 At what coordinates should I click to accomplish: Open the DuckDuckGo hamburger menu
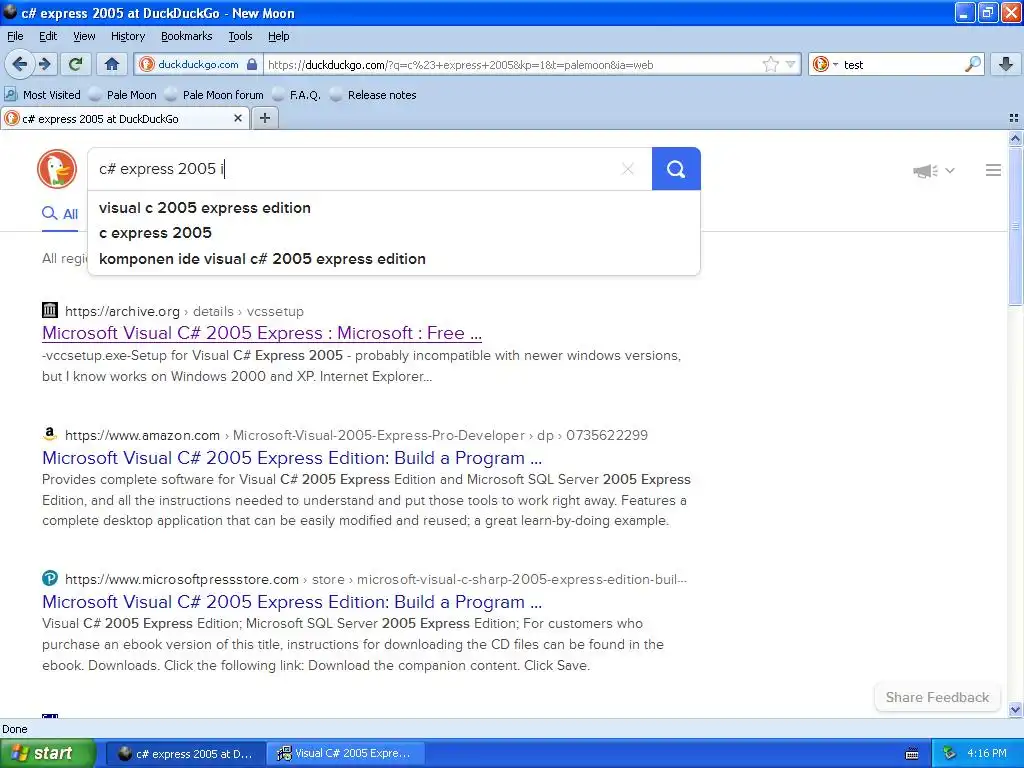(x=993, y=170)
